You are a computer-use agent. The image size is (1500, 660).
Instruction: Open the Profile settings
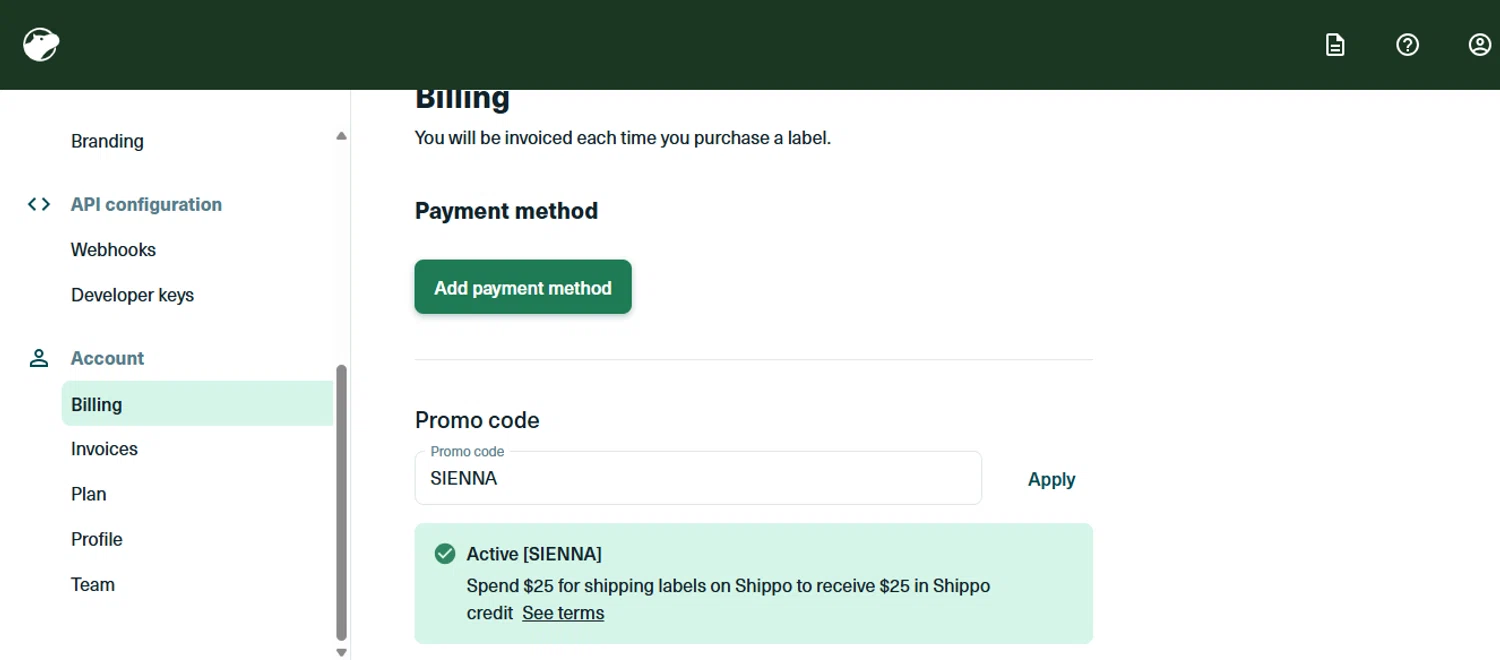[96, 539]
